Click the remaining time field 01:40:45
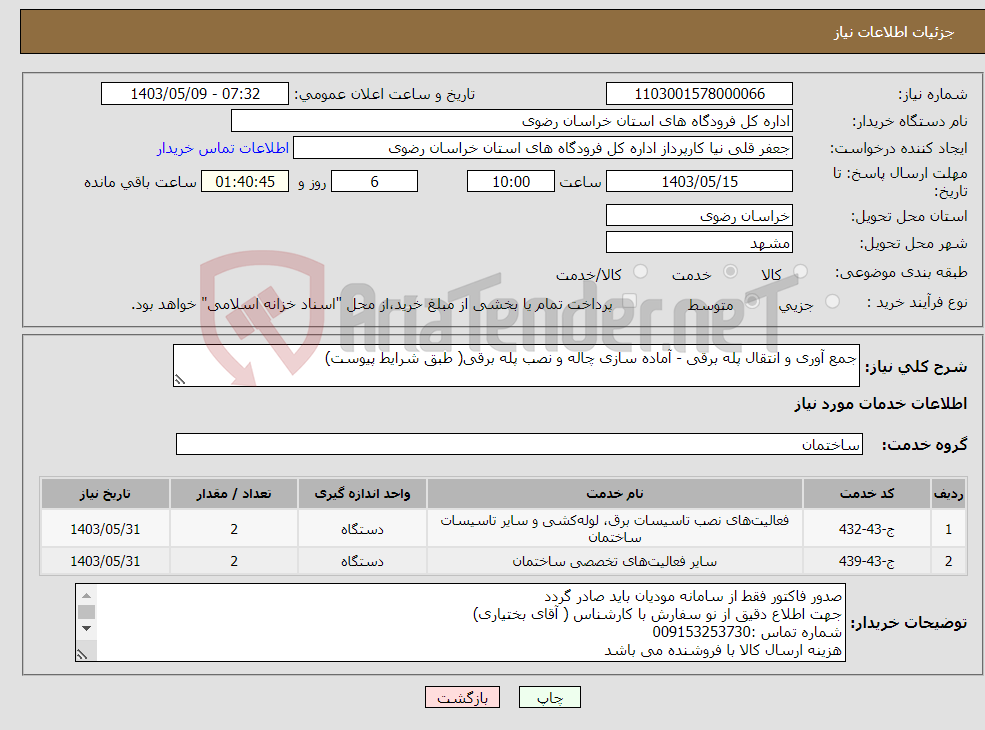Image resolution: width=985 pixels, height=730 pixels. [x=245, y=182]
